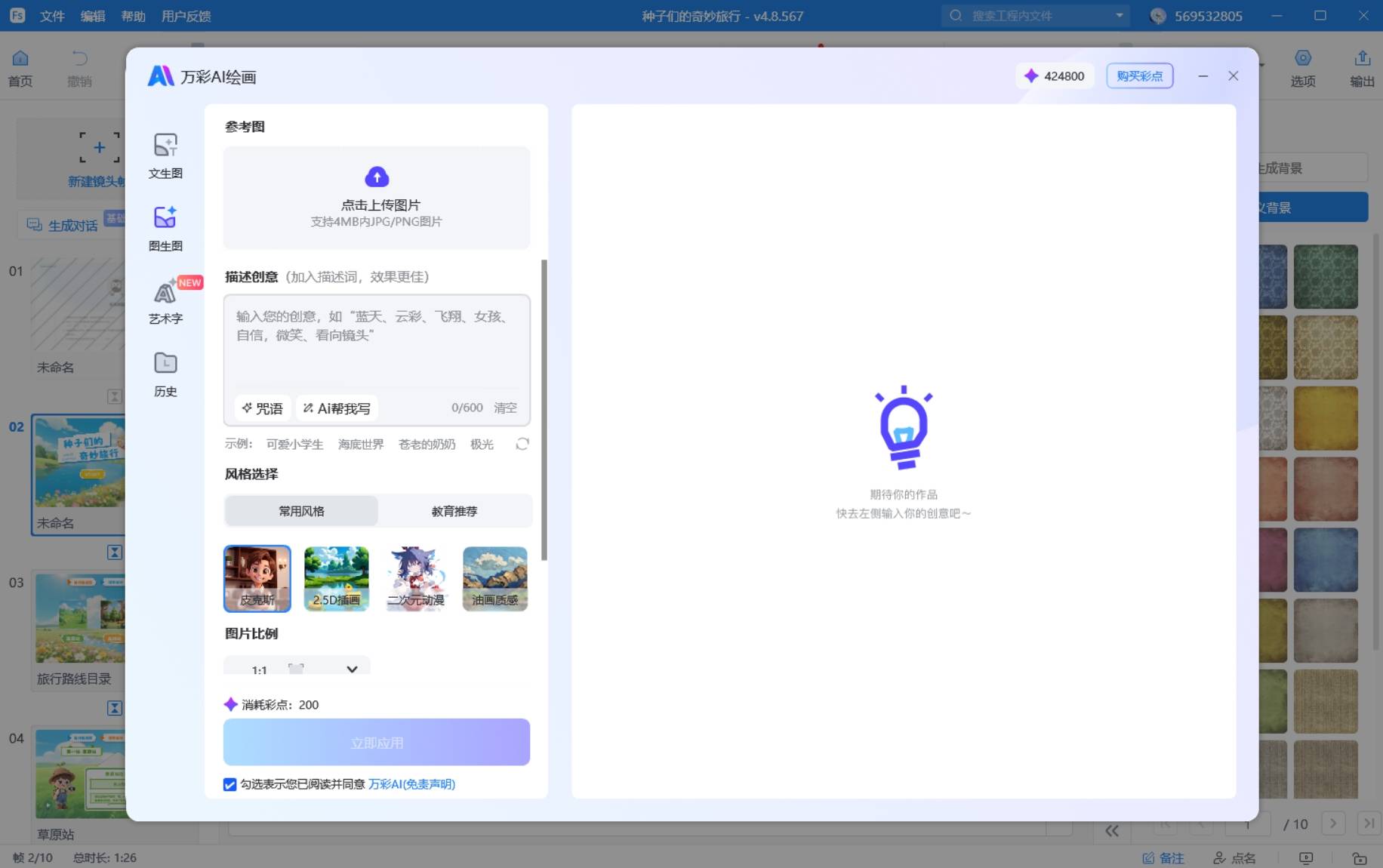Click the AI帮我写 button

coord(337,408)
